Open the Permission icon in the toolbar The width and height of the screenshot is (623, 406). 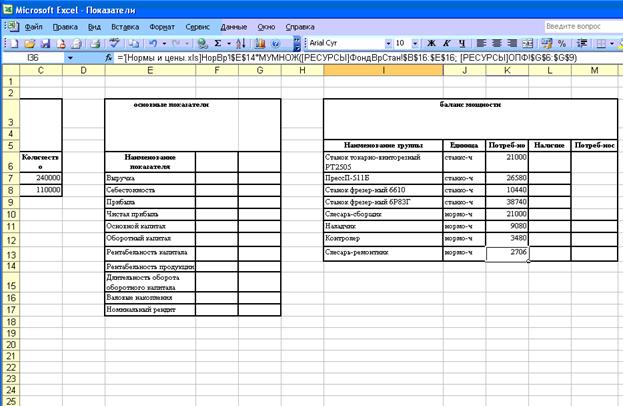pos(60,43)
